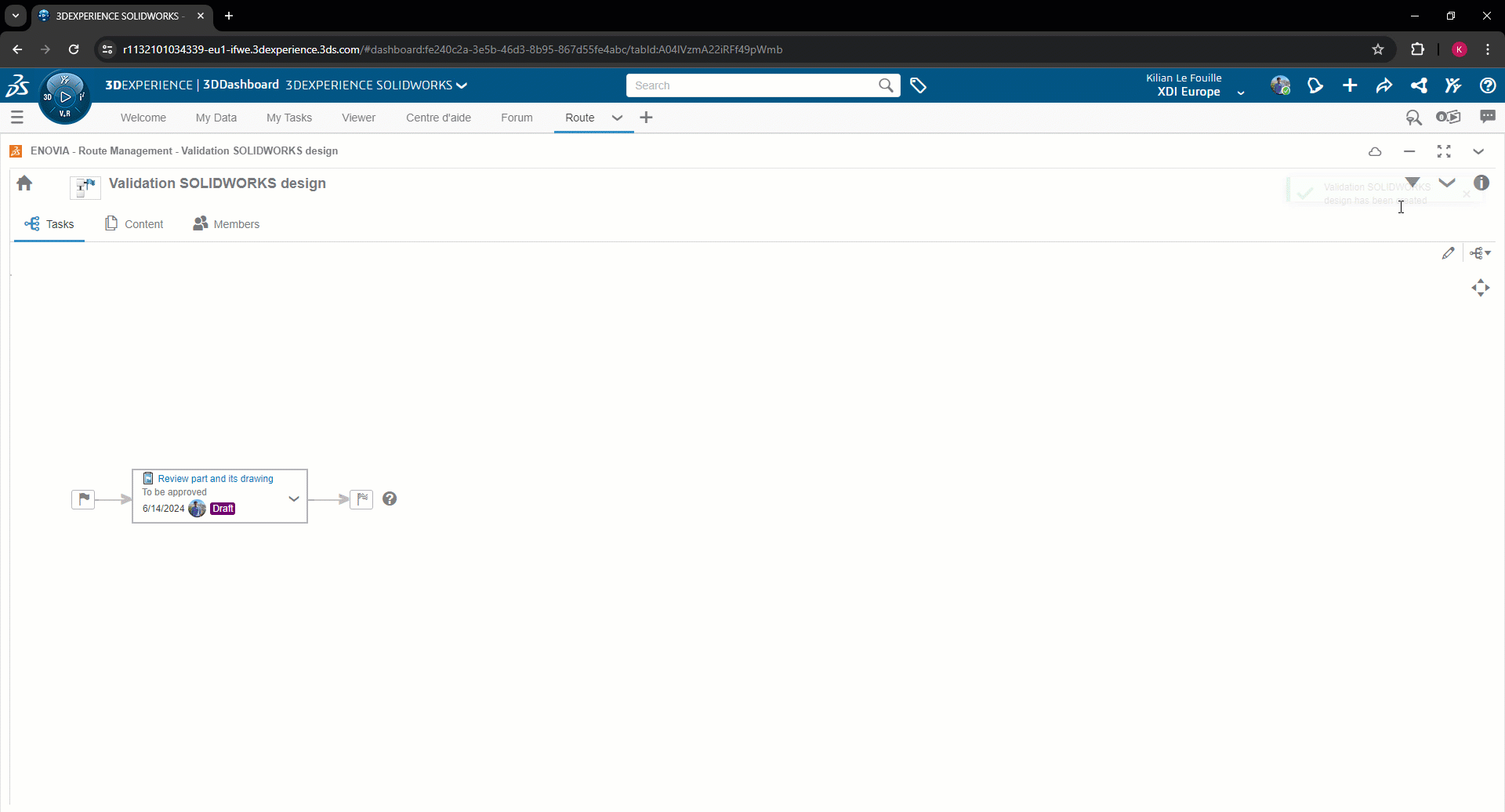This screenshot has width=1505, height=812.
Task: Open the hamburger menu on left
Action: 17,118
